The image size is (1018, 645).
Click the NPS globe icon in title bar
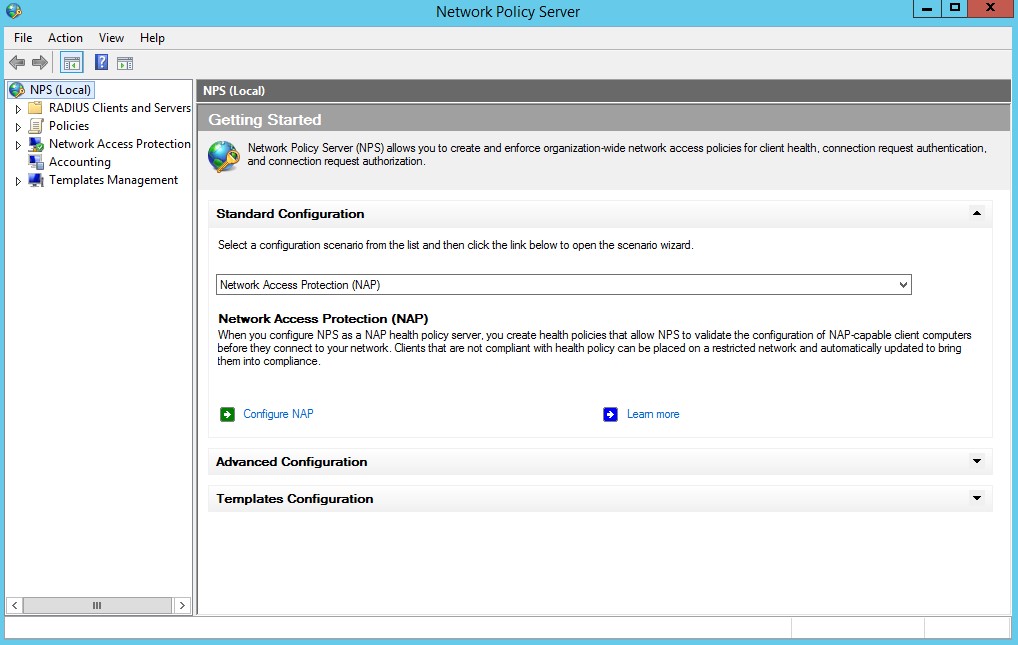[14, 11]
